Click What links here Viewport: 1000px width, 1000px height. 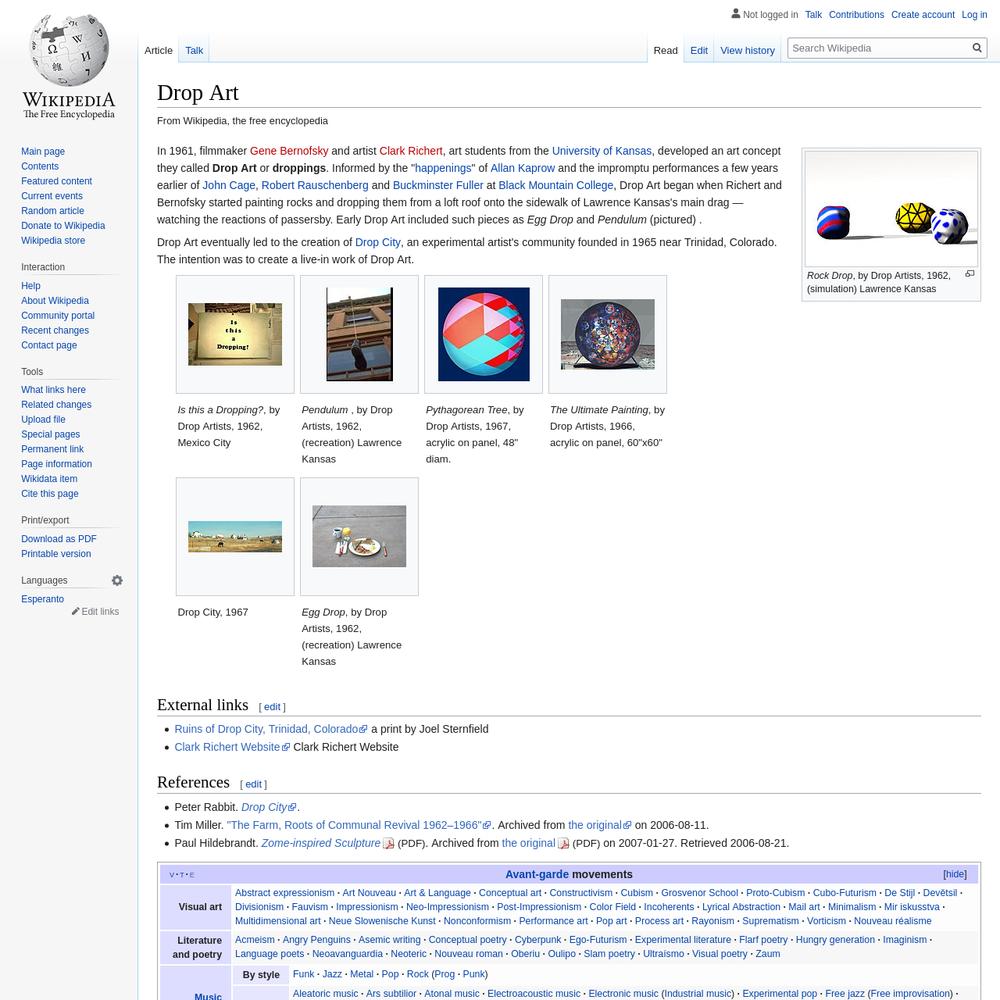click(x=53, y=390)
